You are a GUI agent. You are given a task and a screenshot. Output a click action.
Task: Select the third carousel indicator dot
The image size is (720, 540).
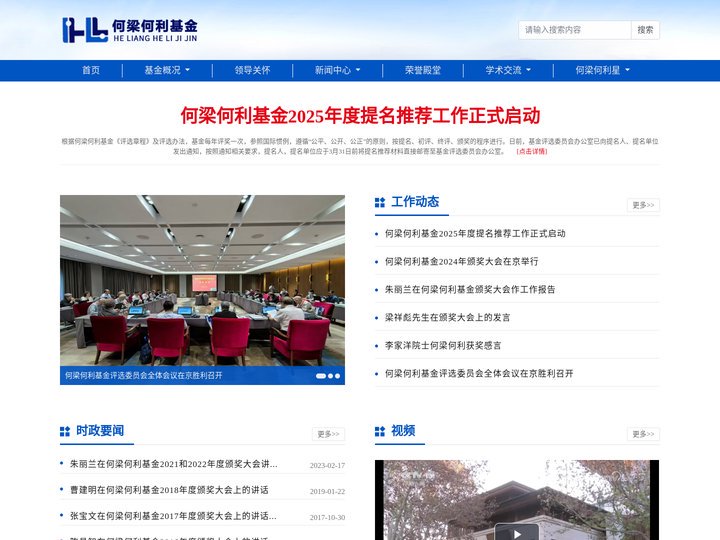pyautogui.click(x=338, y=376)
